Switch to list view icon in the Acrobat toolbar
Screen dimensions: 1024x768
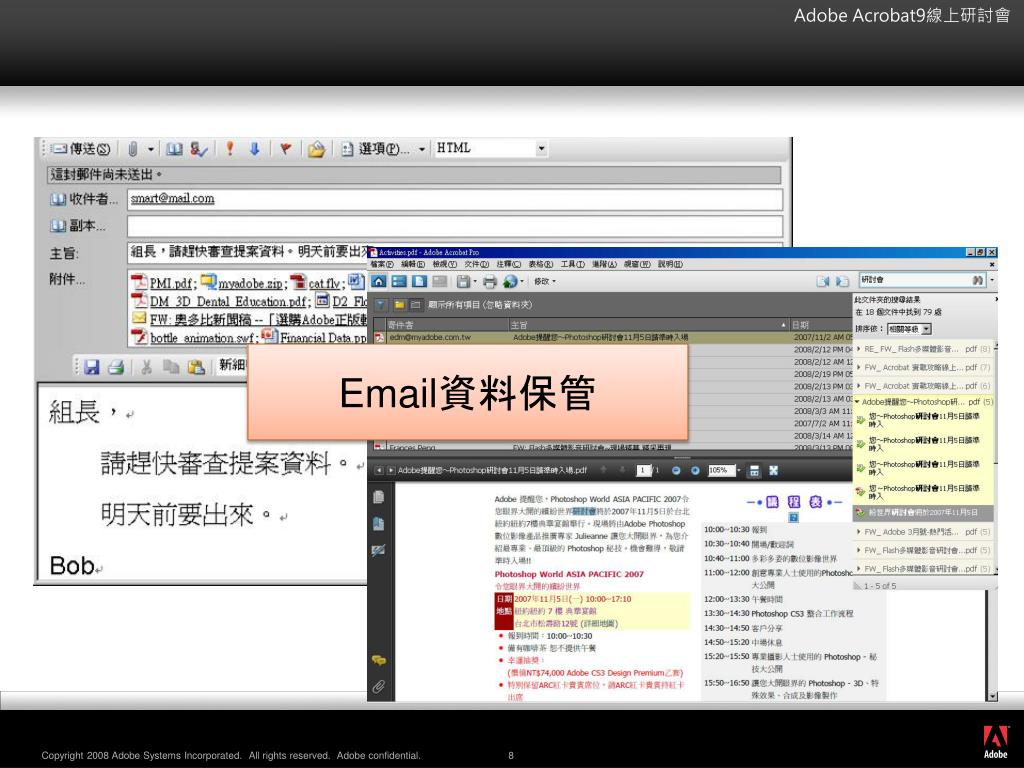399,281
